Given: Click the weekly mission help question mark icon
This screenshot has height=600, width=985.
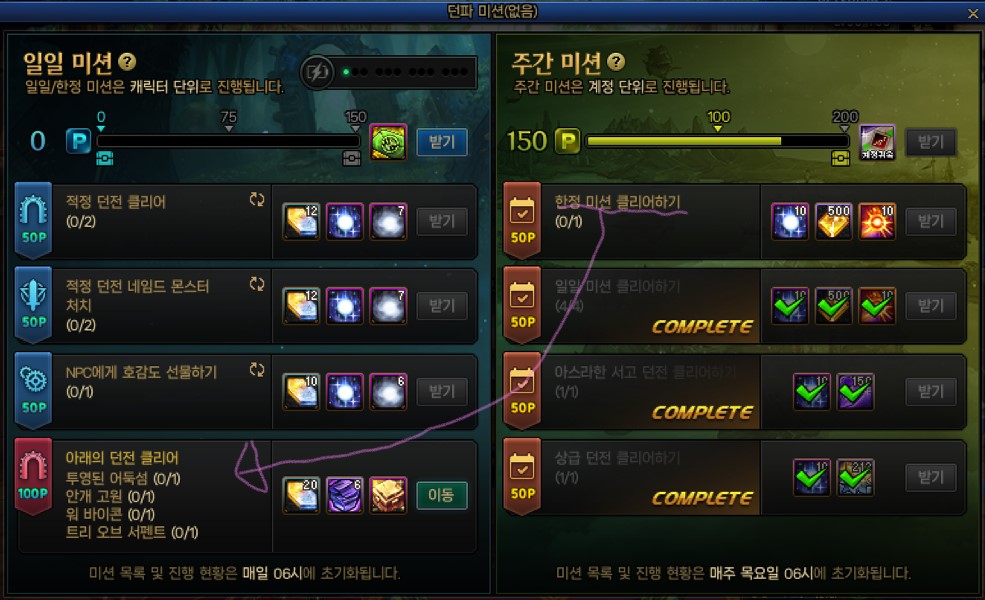Looking at the screenshot, I should (616, 61).
